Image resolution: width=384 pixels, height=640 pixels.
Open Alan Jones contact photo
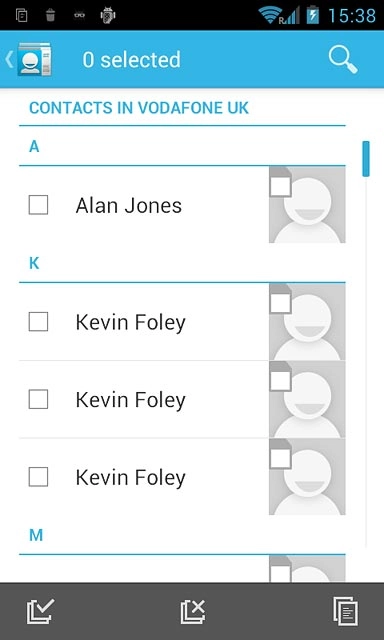pyautogui.click(x=307, y=204)
